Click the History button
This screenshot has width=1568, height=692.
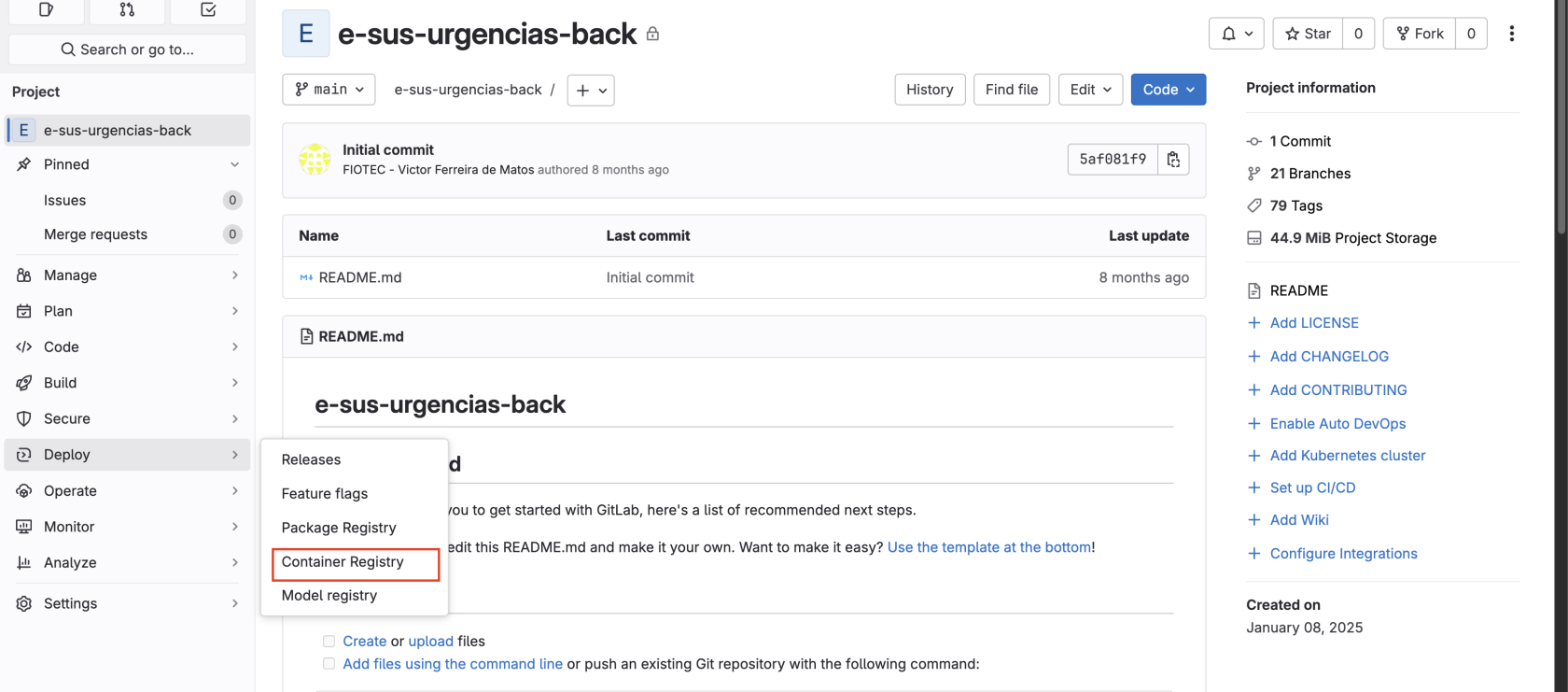point(929,90)
